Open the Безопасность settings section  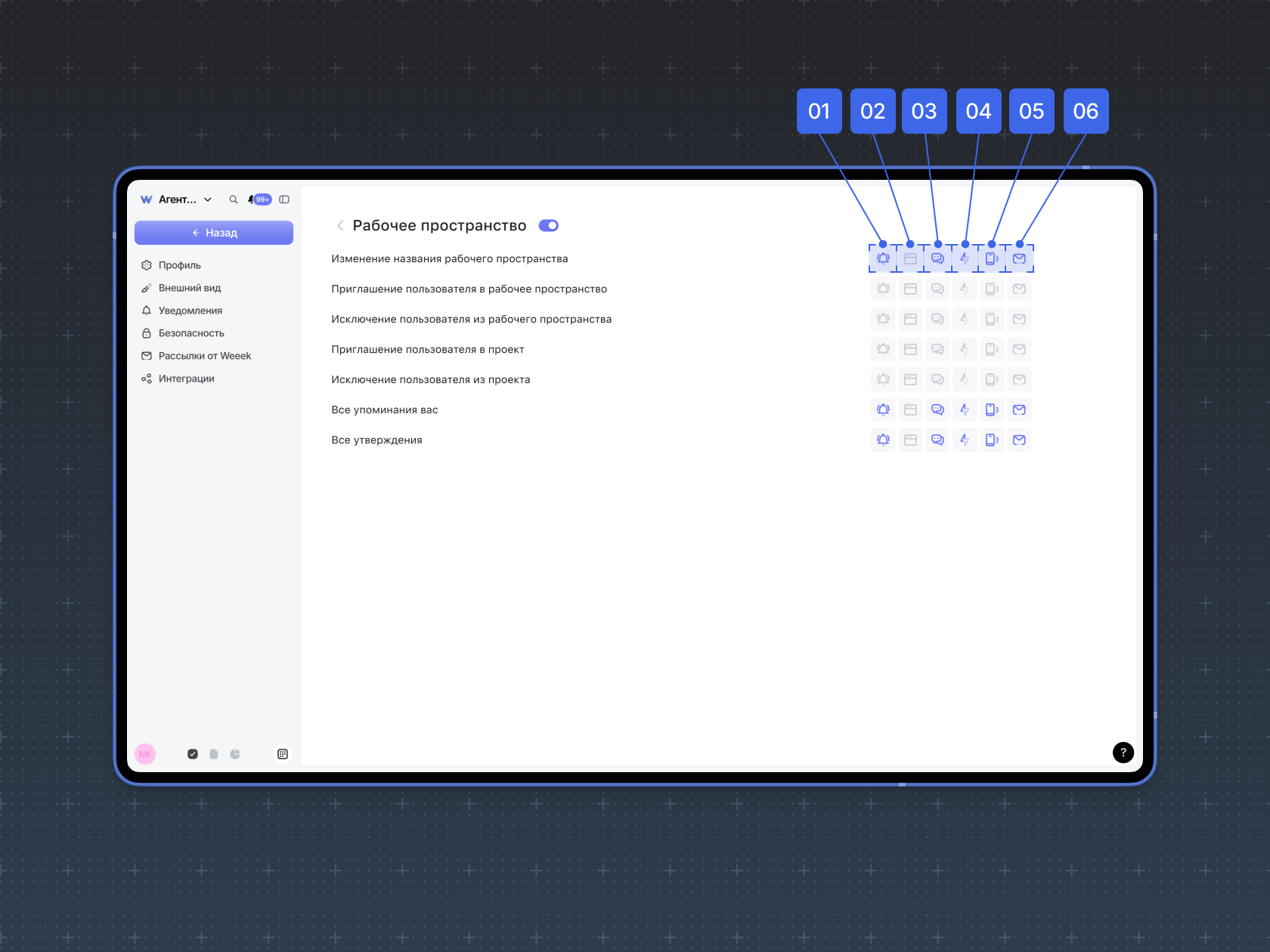pyautogui.click(x=190, y=333)
